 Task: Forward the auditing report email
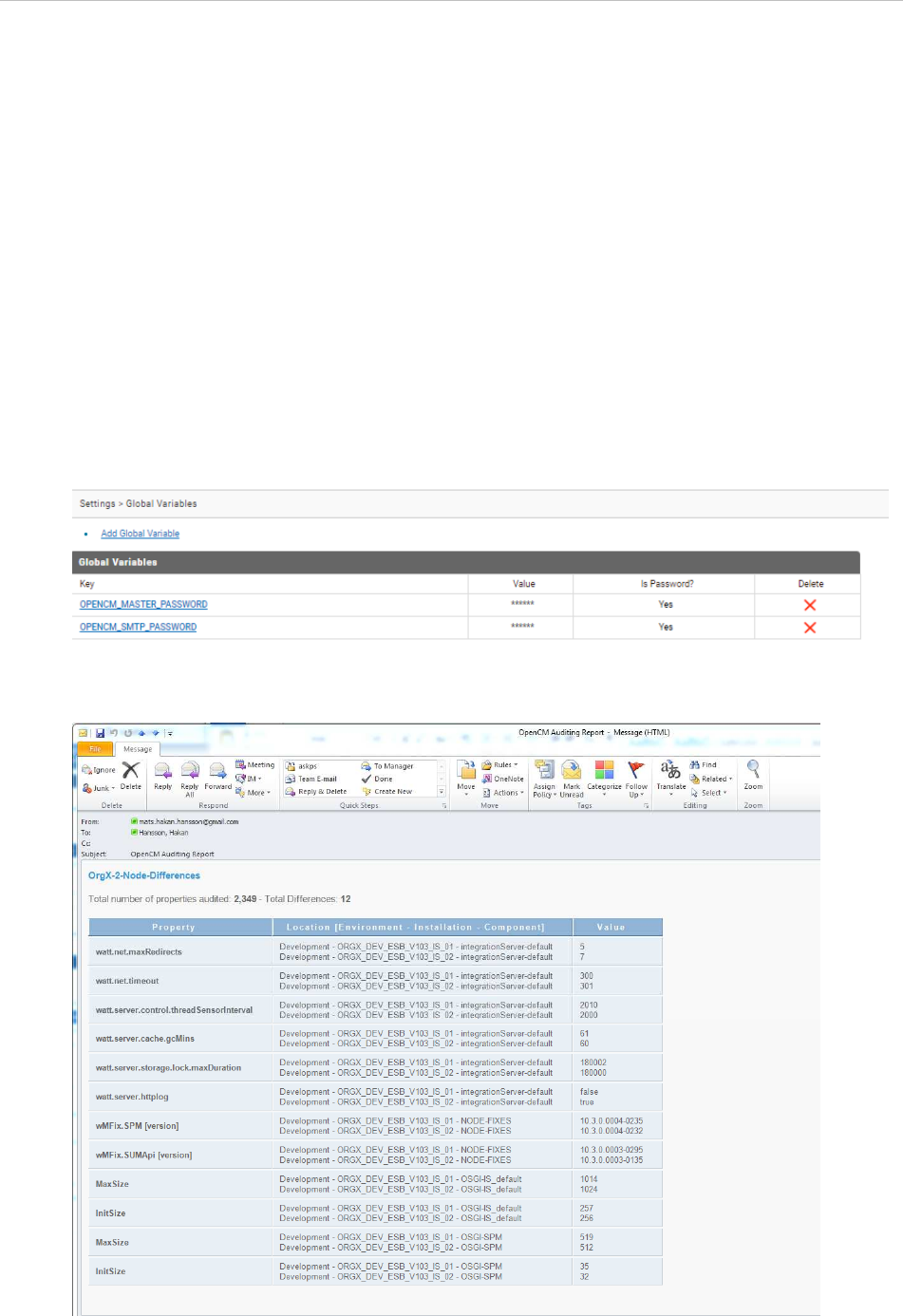(x=217, y=776)
